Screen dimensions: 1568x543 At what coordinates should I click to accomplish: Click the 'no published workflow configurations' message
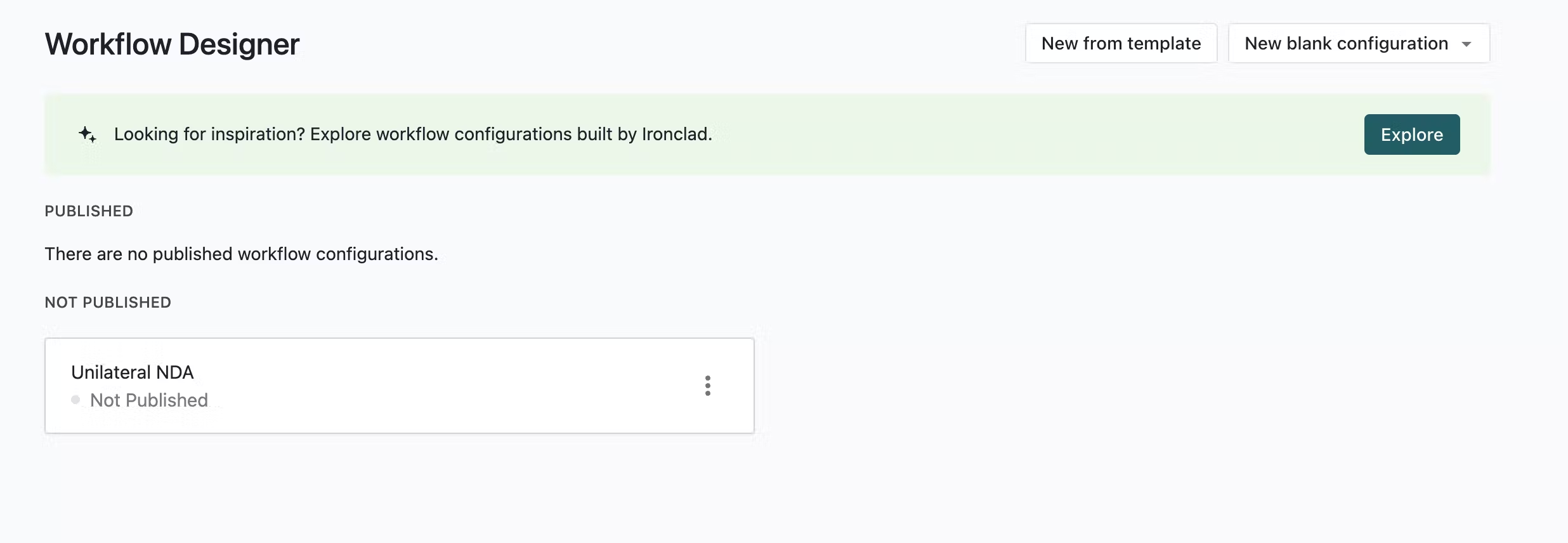coord(242,254)
